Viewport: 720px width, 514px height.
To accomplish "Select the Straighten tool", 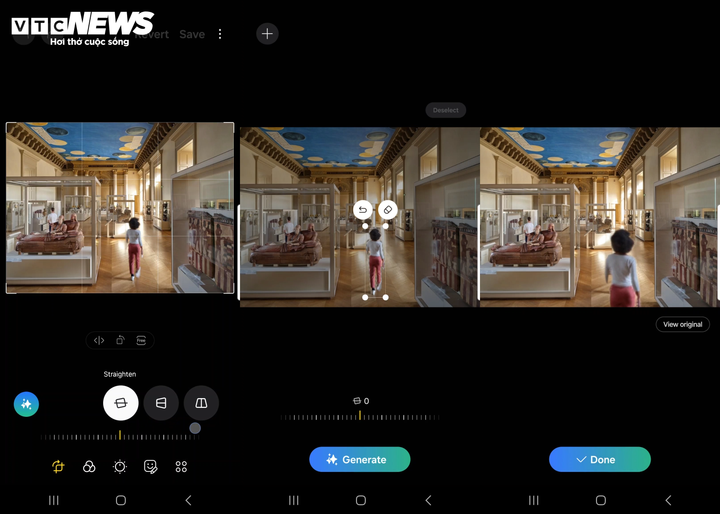I will (x=121, y=403).
